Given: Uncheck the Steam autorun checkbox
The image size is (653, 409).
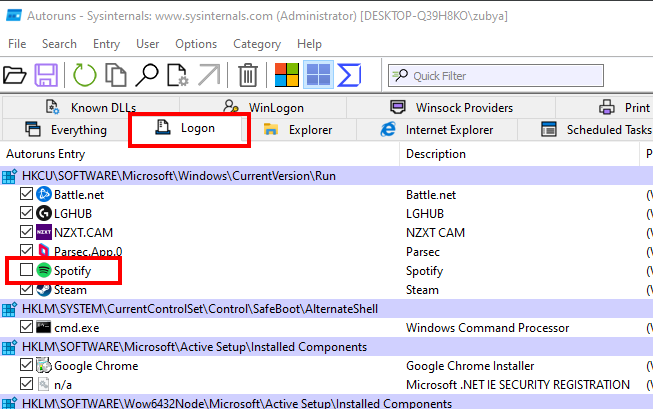Looking at the screenshot, I should click(26, 289).
